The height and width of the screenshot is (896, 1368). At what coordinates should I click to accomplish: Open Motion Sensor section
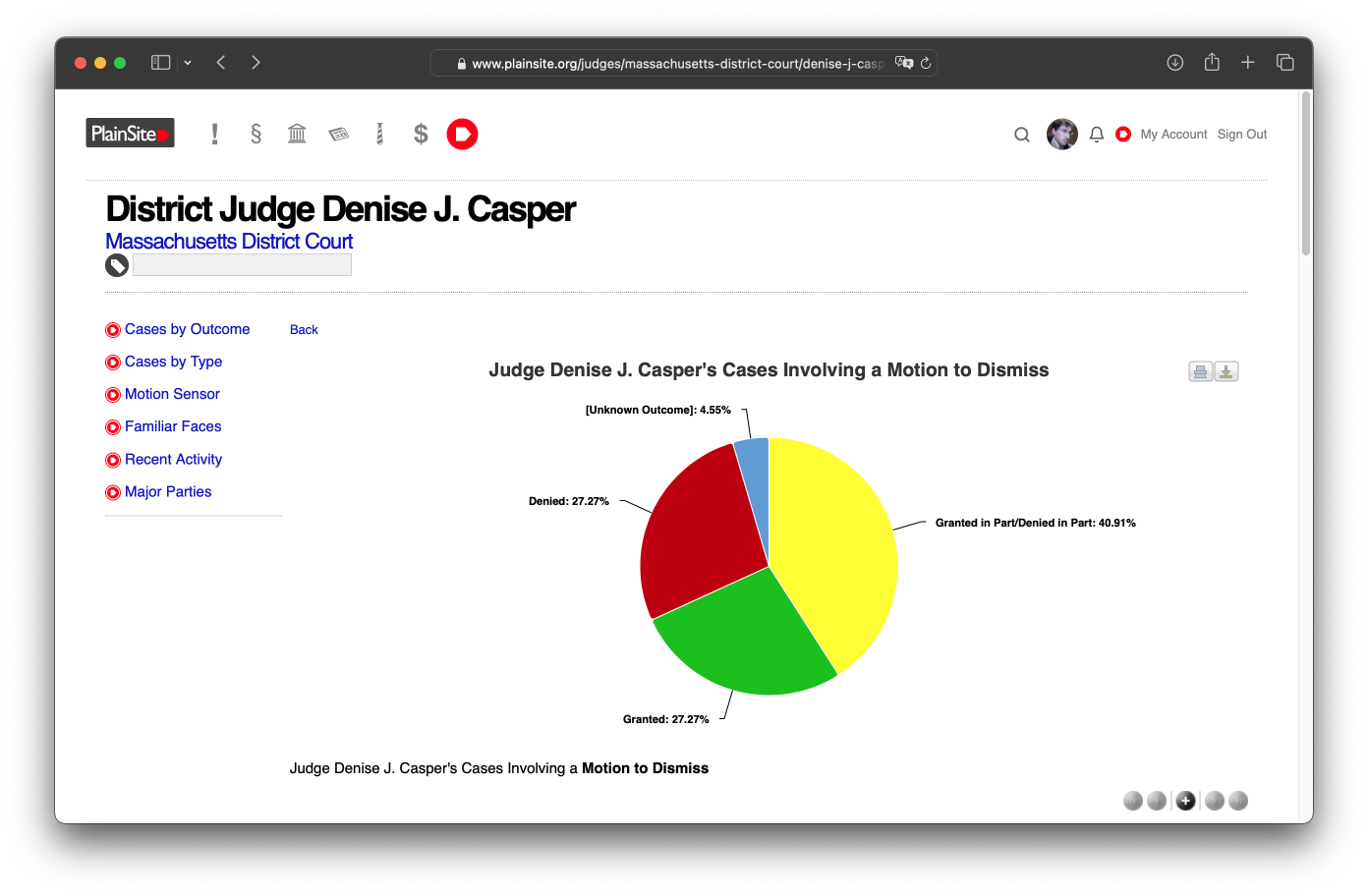pos(172,394)
